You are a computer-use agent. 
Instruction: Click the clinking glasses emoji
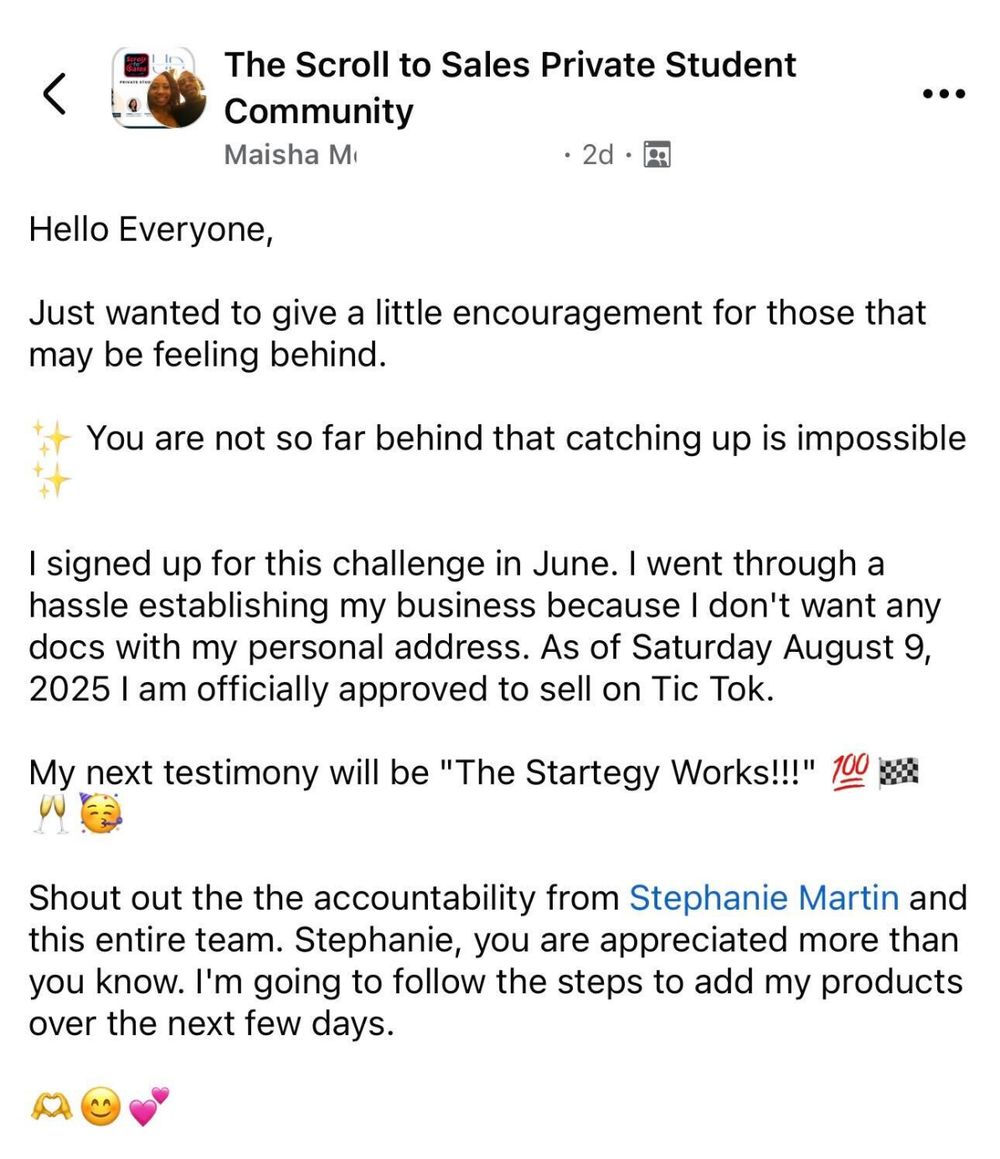click(x=50, y=816)
